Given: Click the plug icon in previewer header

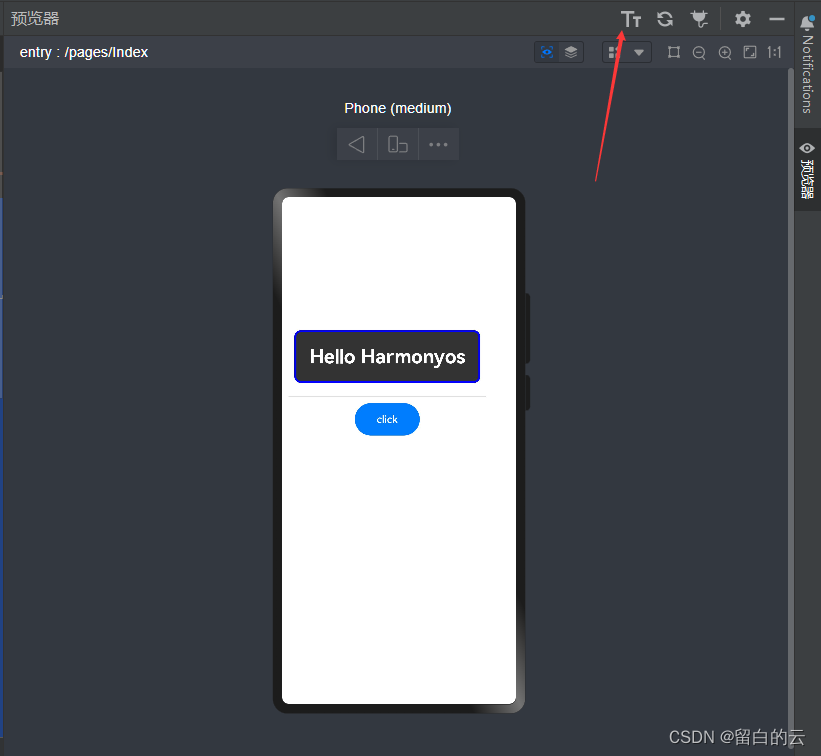Looking at the screenshot, I should click(699, 19).
